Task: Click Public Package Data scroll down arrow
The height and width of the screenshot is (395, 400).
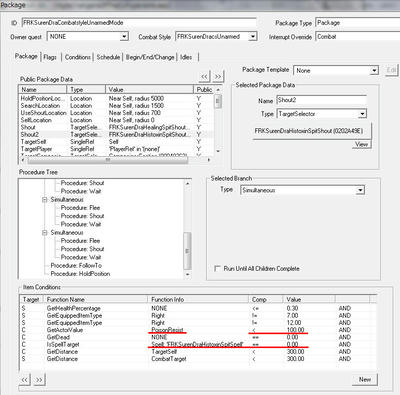Action: click(218, 151)
